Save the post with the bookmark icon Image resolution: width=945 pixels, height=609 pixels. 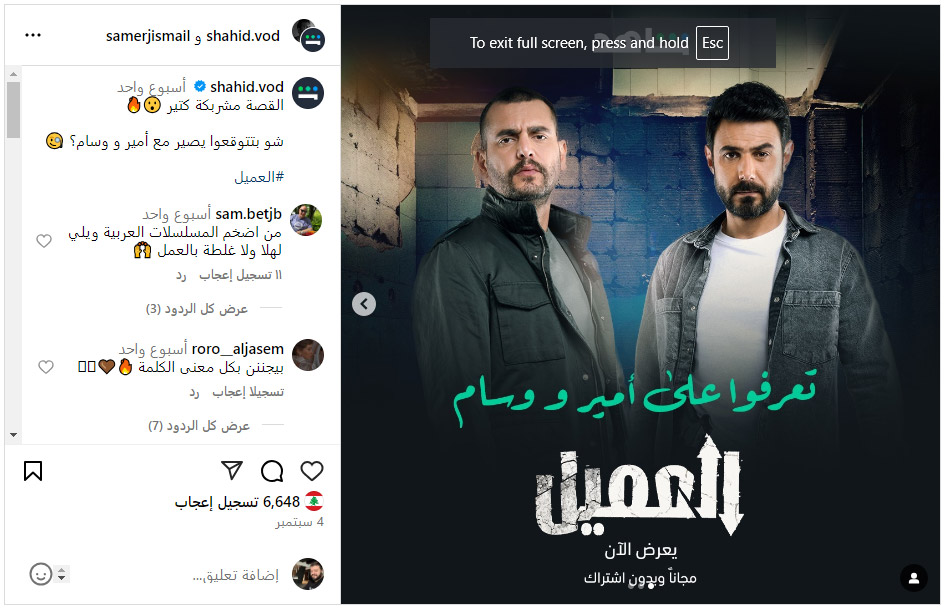pyautogui.click(x=33, y=471)
